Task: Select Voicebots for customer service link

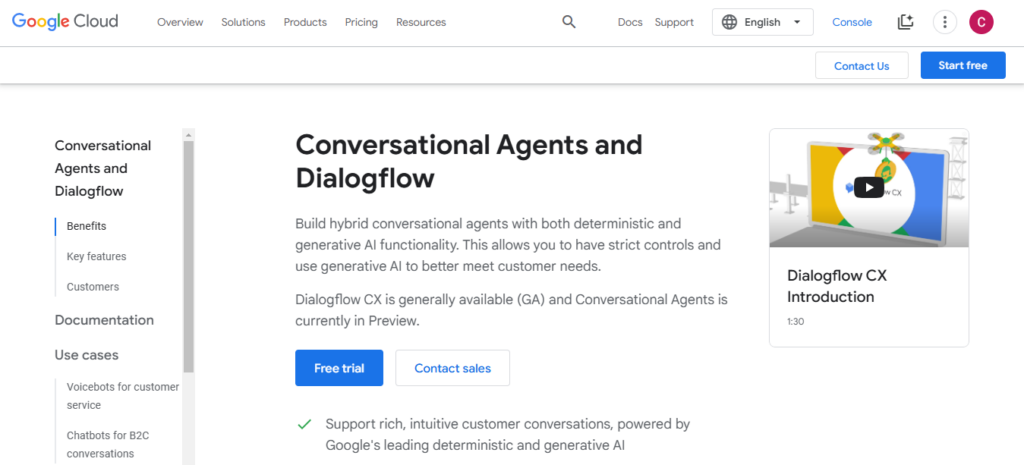Action: point(123,396)
